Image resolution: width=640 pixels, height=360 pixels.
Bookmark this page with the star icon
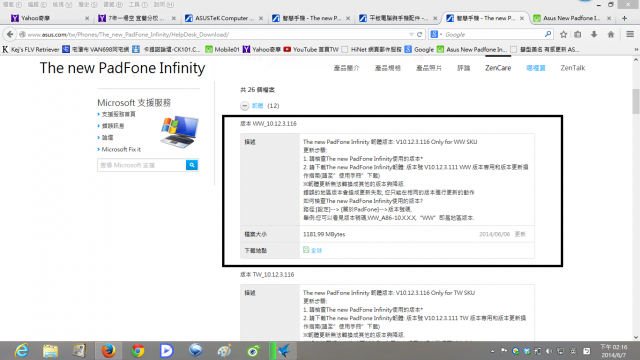[x=563, y=35]
